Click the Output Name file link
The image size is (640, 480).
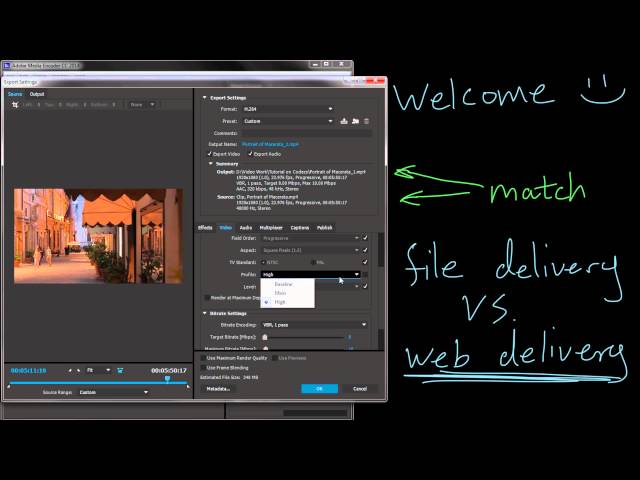pyautogui.click(x=270, y=144)
